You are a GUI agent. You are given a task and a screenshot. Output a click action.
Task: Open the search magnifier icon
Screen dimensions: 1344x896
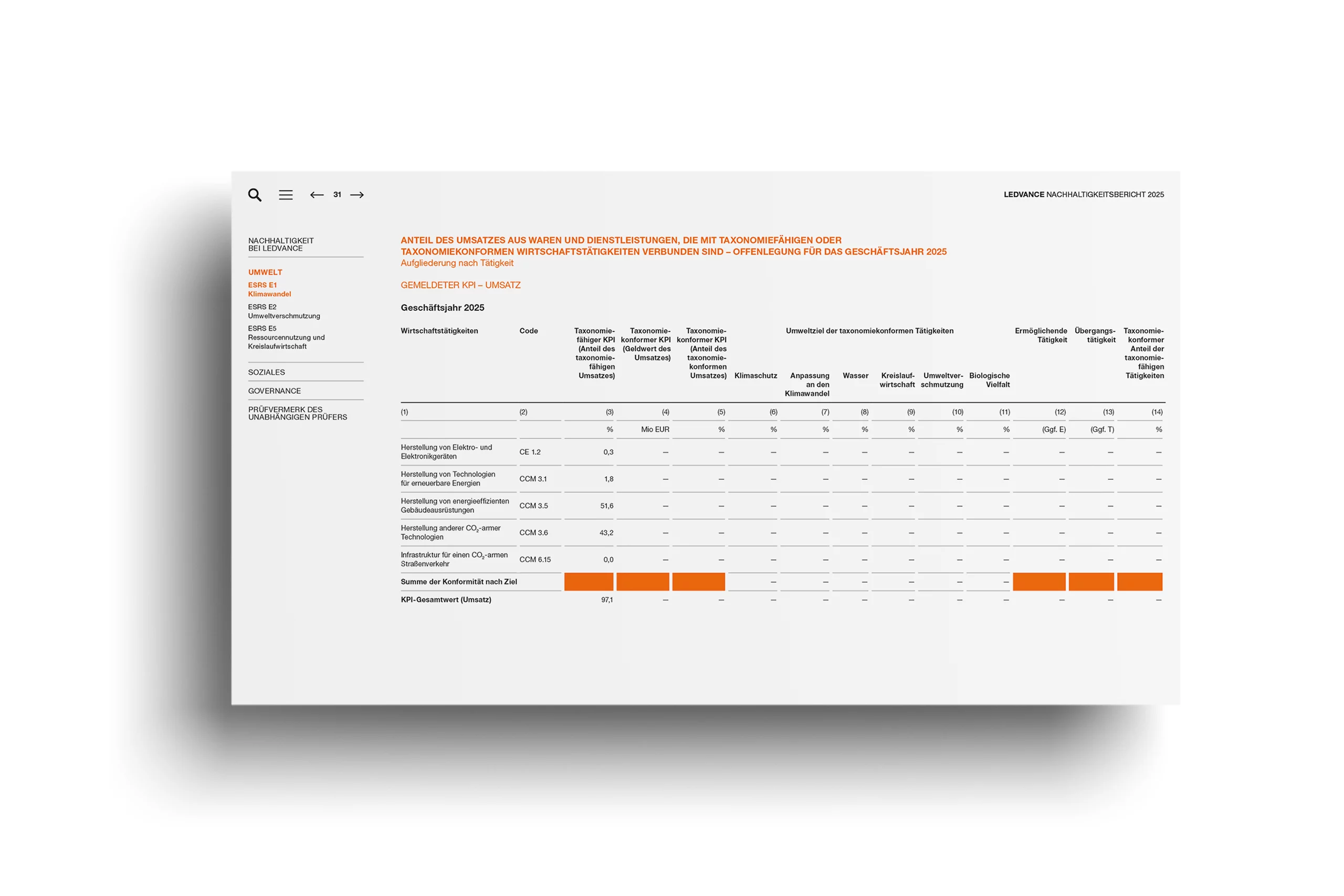coord(255,195)
